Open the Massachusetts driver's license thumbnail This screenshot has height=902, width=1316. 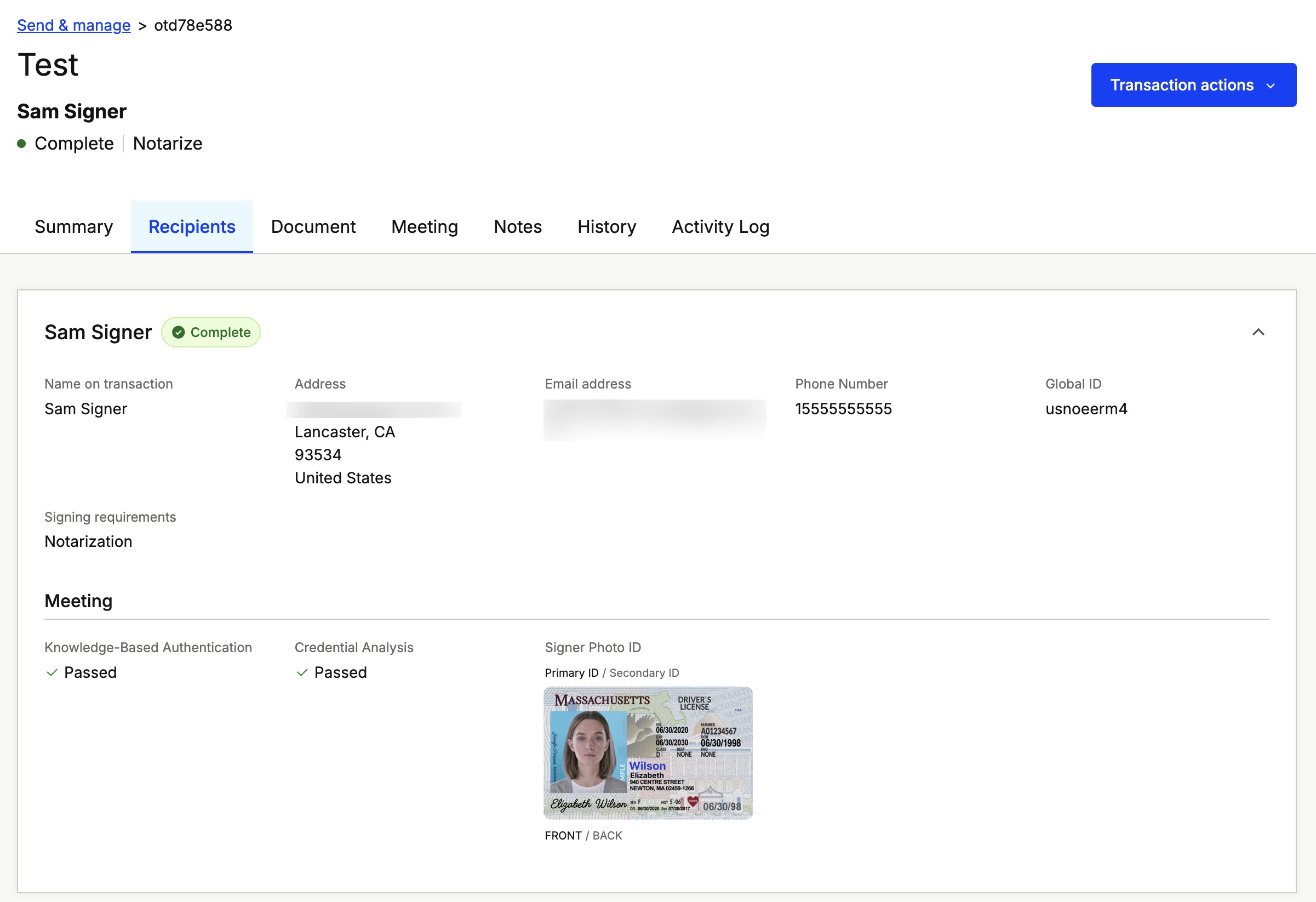click(648, 753)
